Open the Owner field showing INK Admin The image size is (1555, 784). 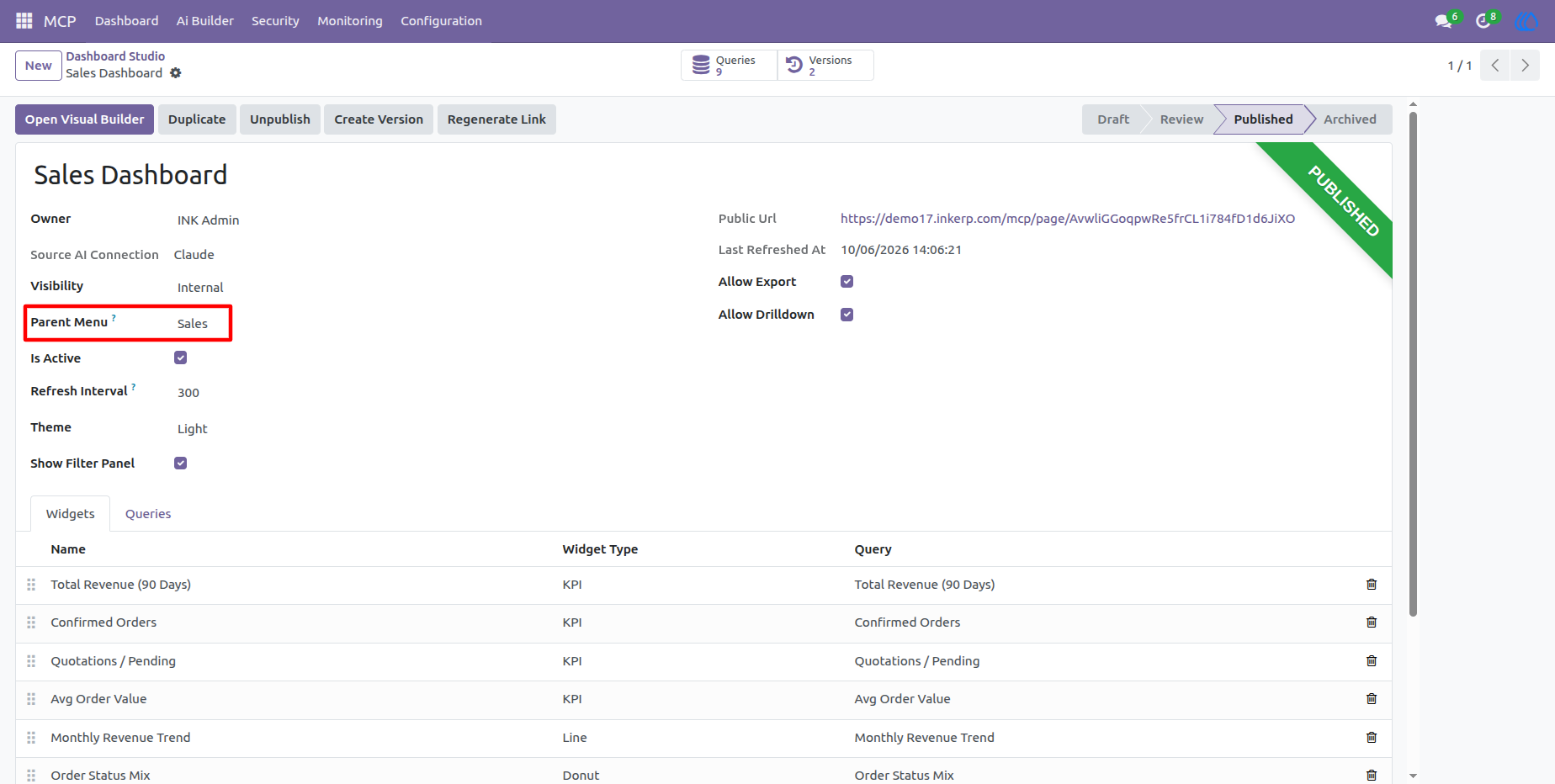(208, 220)
